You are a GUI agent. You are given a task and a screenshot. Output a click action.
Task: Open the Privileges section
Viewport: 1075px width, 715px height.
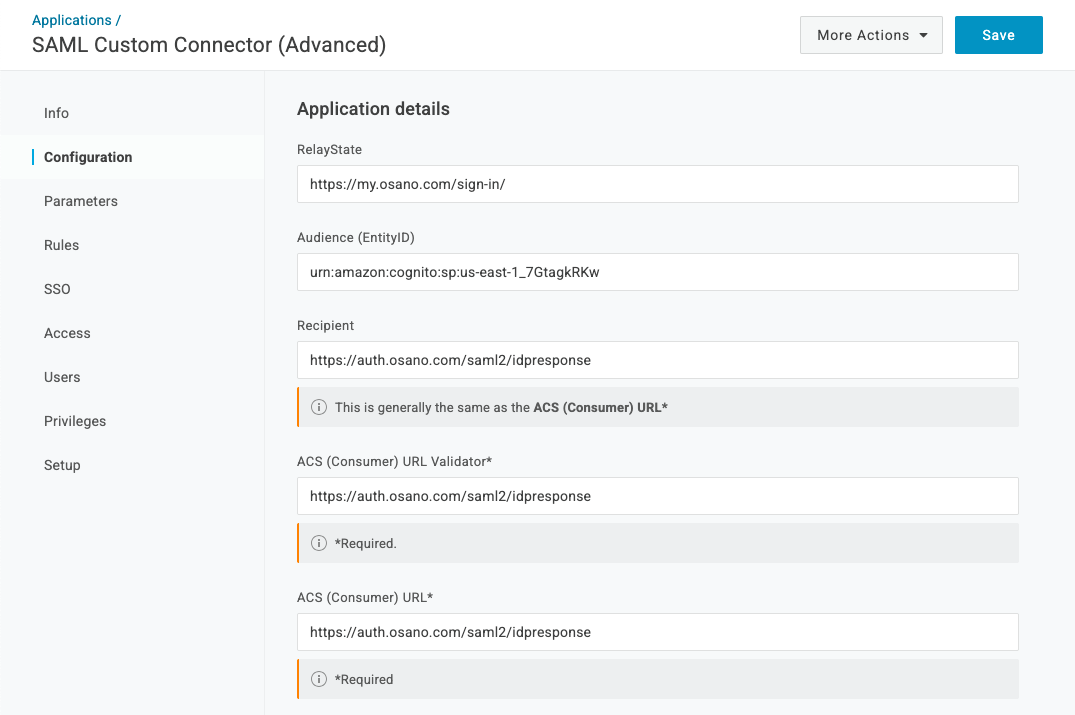(x=75, y=421)
